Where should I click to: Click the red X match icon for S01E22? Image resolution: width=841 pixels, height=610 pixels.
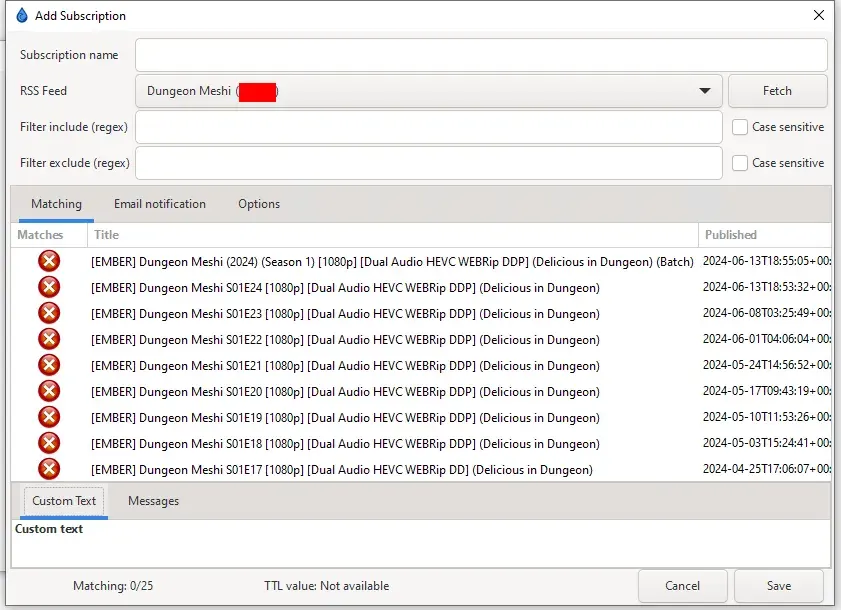(49, 339)
